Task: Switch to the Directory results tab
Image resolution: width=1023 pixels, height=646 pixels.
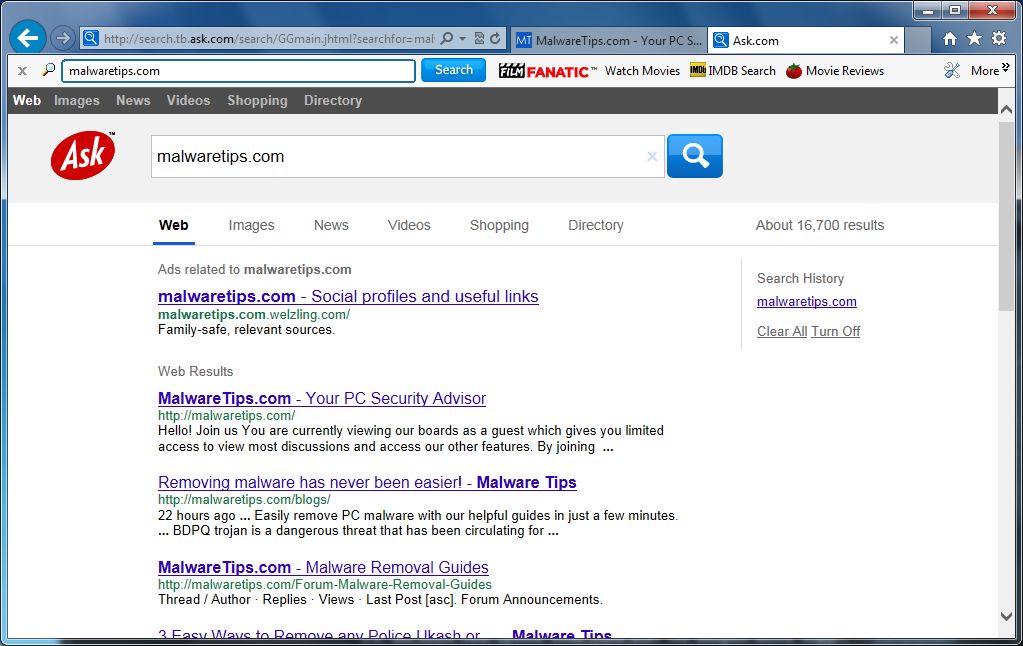Action: pos(596,225)
